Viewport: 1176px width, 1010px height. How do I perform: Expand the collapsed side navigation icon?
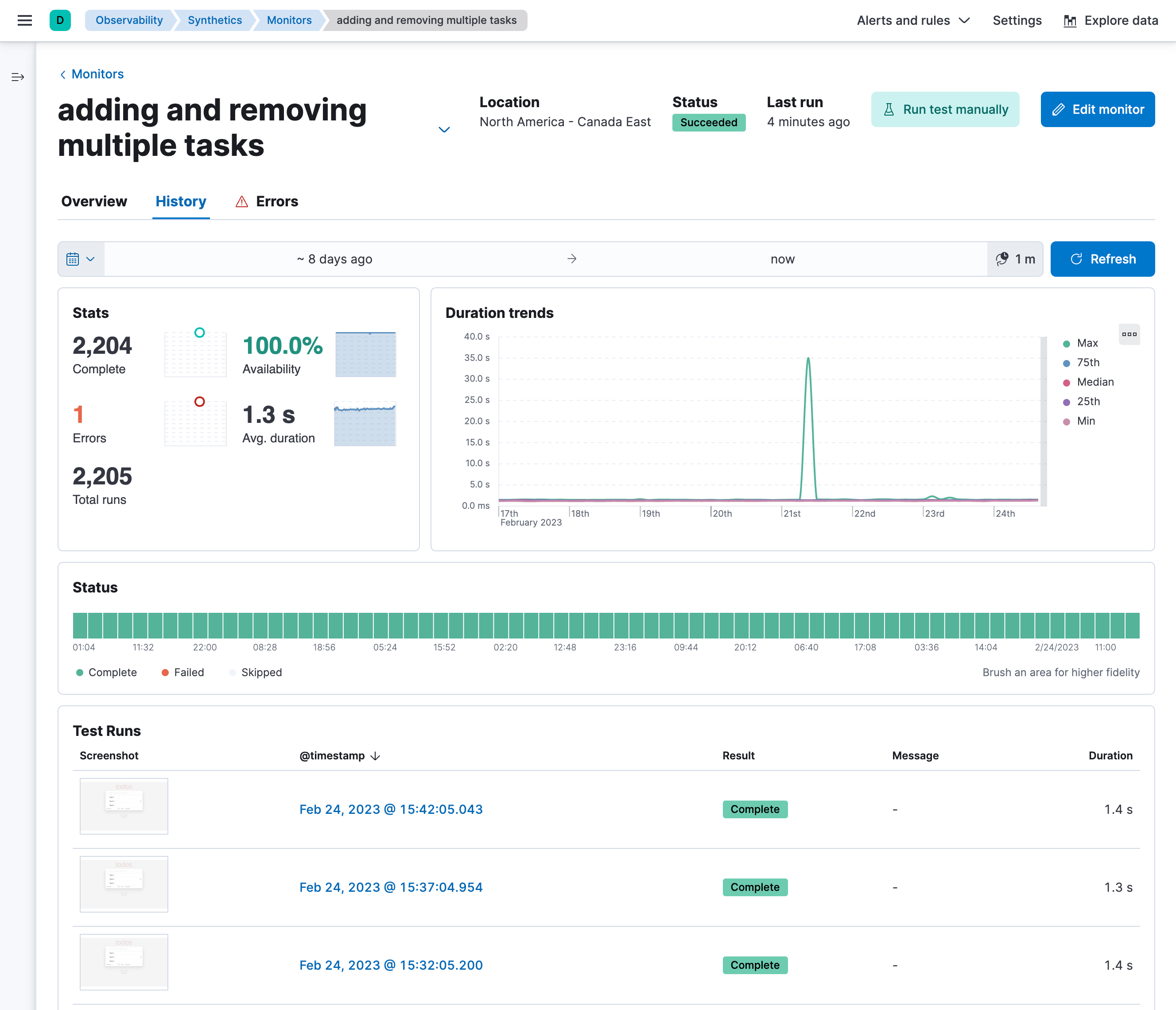(18, 77)
